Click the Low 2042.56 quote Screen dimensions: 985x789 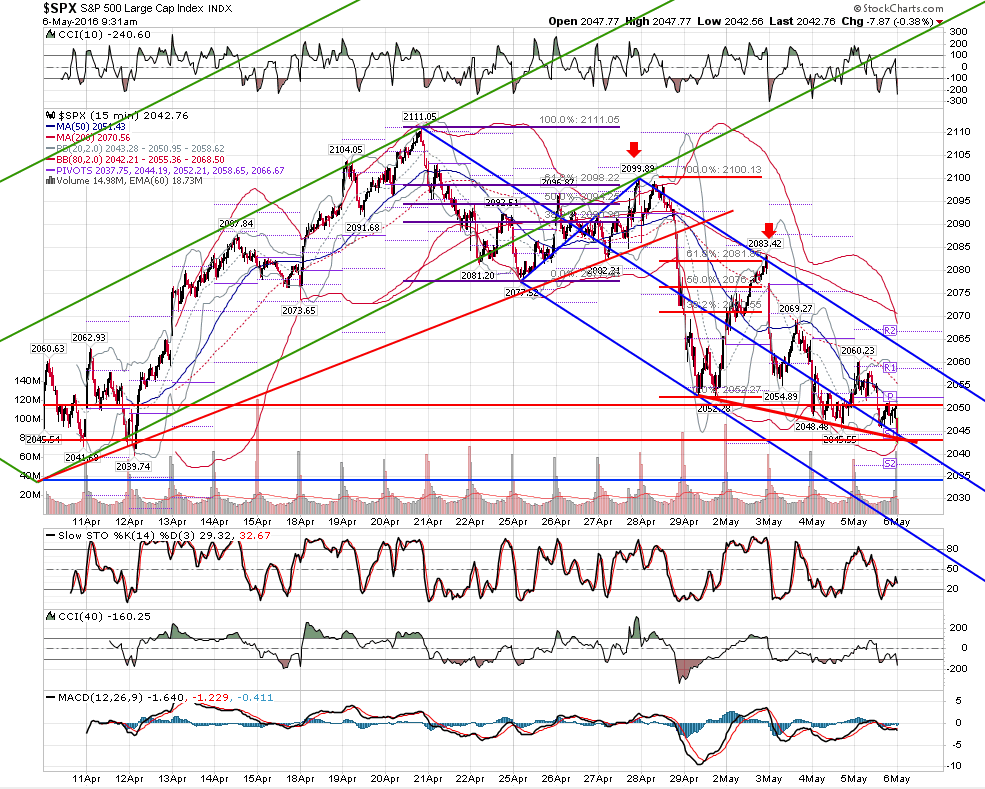[731, 21]
